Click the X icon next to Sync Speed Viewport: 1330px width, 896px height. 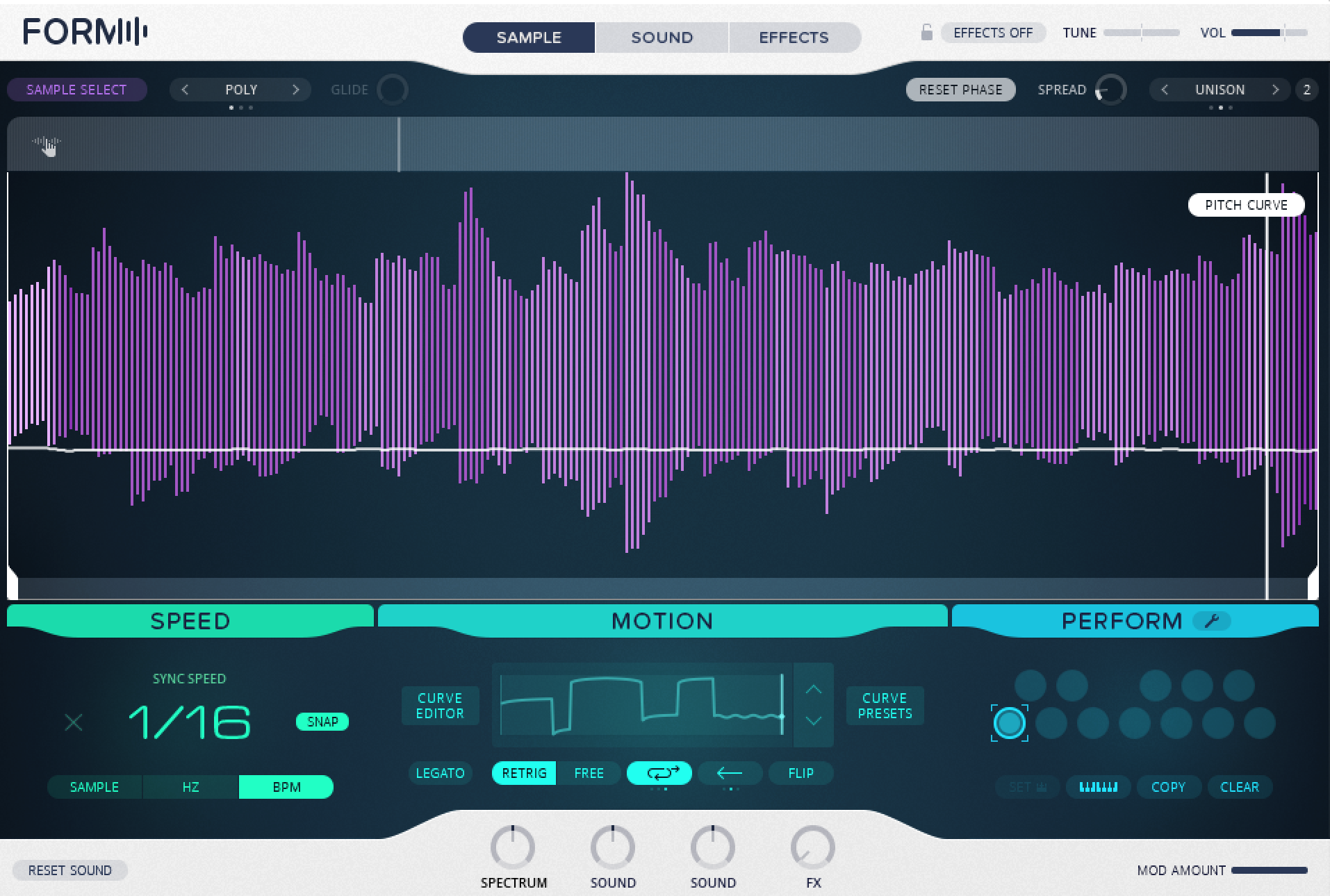click(74, 722)
